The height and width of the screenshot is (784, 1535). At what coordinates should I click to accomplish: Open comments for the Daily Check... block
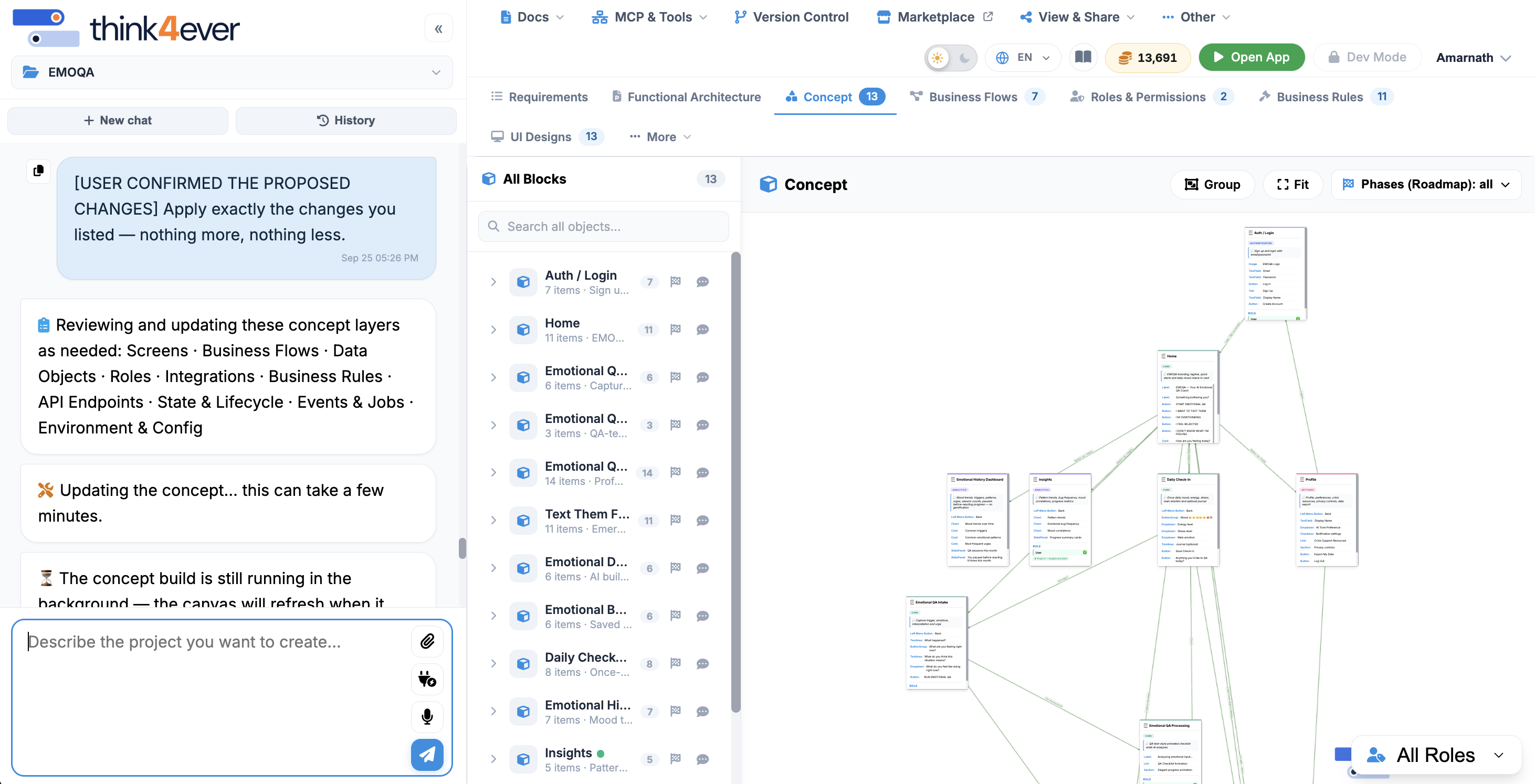point(702,664)
